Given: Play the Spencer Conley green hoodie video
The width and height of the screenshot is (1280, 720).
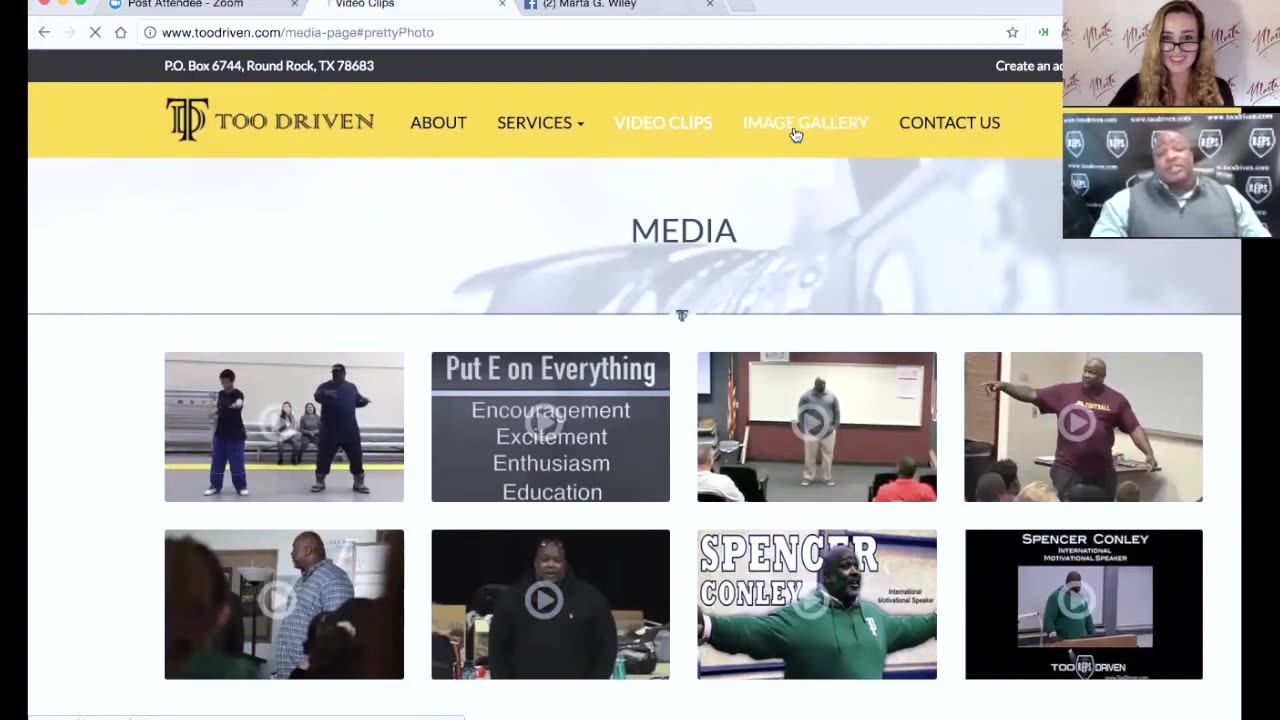Looking at the screenshot, I should (x=817, y=604).
